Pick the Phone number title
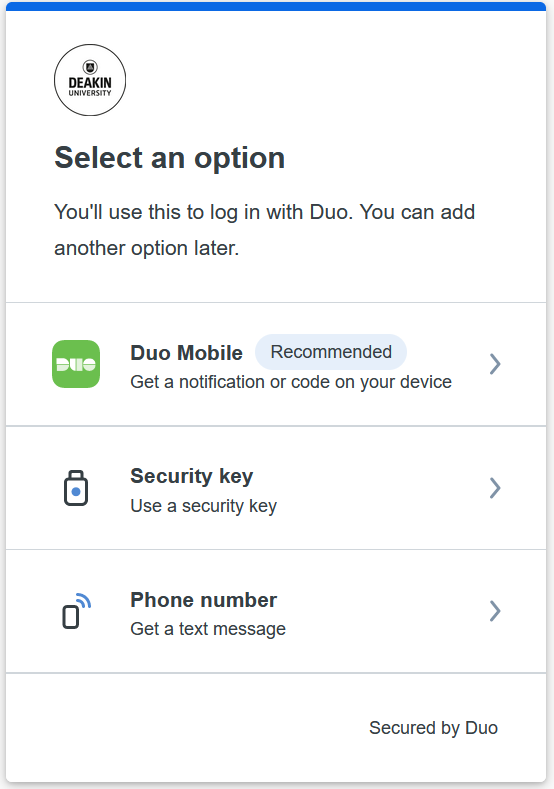This screenshot has width=554, height=789. (x=203, y=600)
